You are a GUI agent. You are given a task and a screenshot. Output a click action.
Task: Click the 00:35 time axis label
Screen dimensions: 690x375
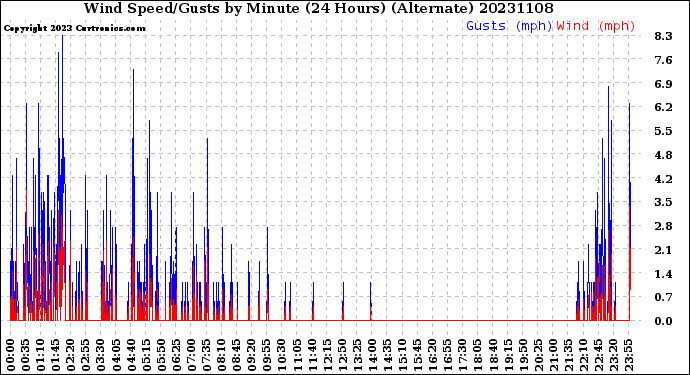(x=26, y=355)
